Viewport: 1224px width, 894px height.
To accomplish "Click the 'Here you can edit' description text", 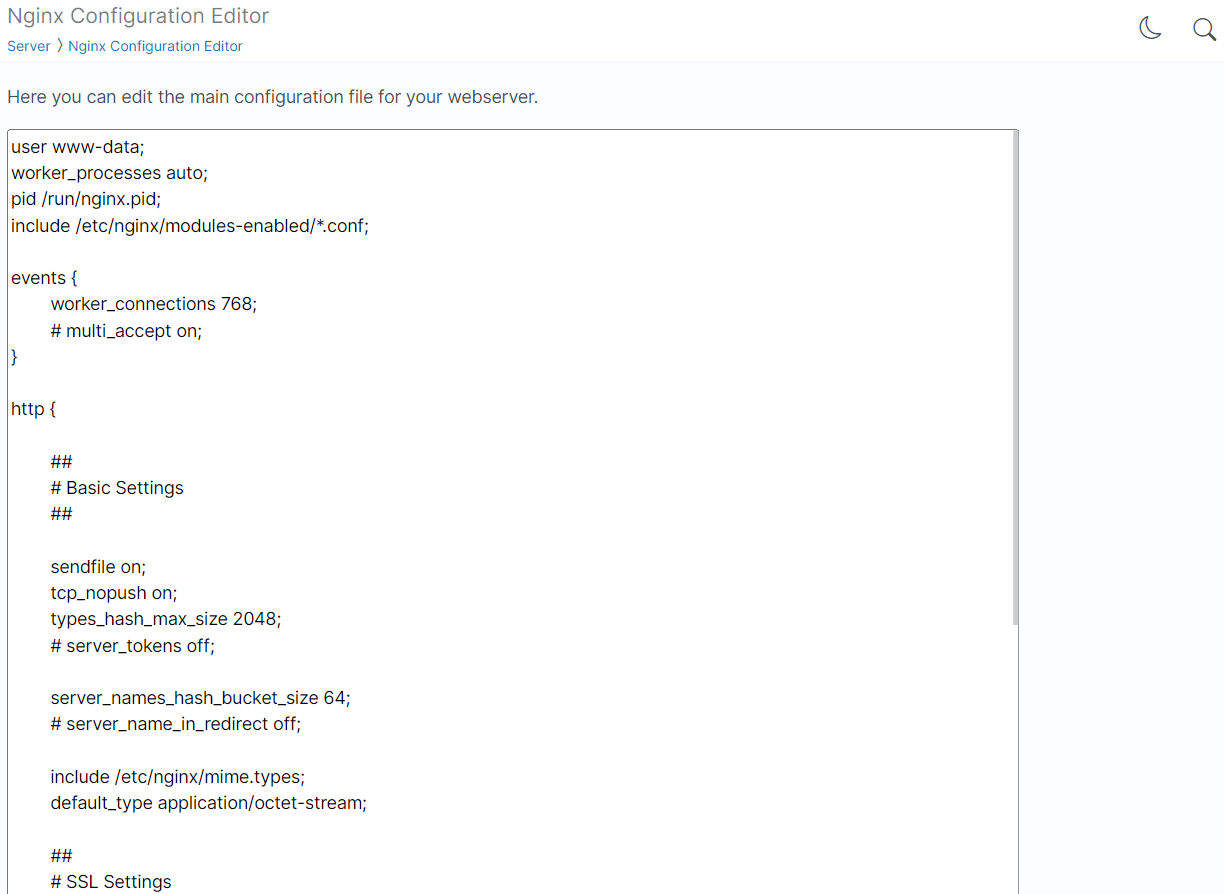I will [273, 97].
